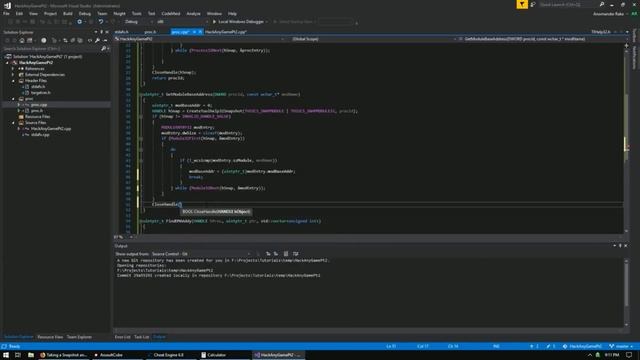Switch to the stdafx.h editor tab
640x360 pixels.
coord(122,32)
